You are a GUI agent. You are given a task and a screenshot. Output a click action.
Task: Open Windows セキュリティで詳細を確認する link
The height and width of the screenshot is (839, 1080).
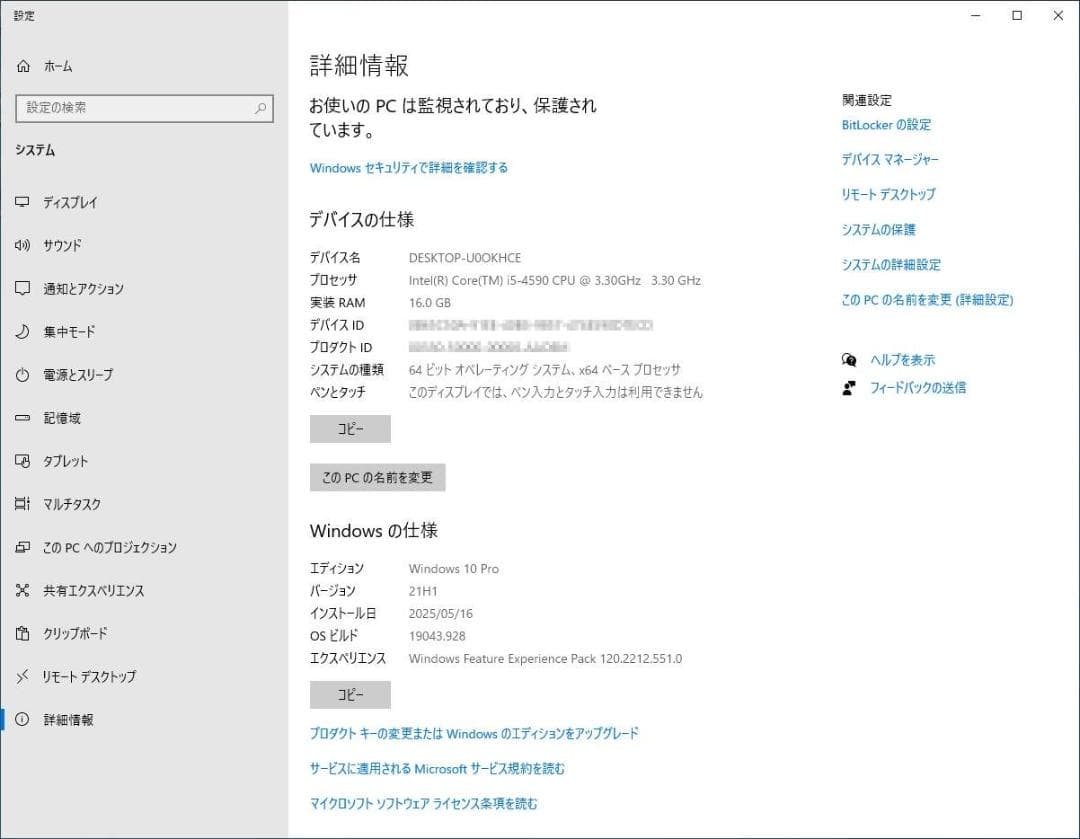pos(406,167)
